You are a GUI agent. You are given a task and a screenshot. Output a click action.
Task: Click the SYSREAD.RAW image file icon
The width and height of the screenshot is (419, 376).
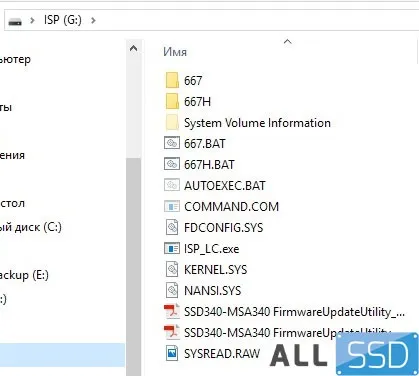click(172, 353)
